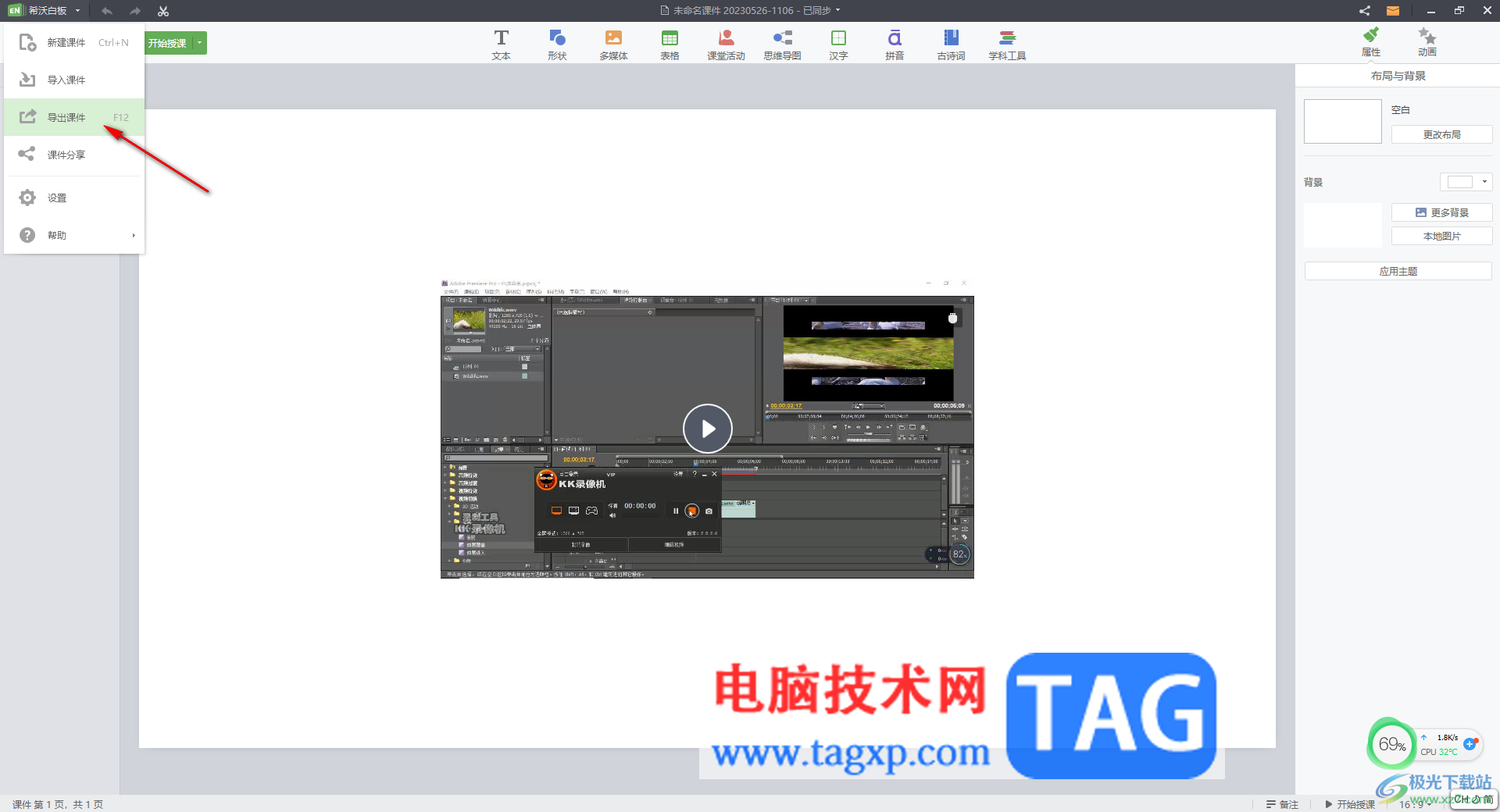Open the 形状 shapes tool
The height and width of the screenshot is (812, 1500).
click(x=557, y=45)
